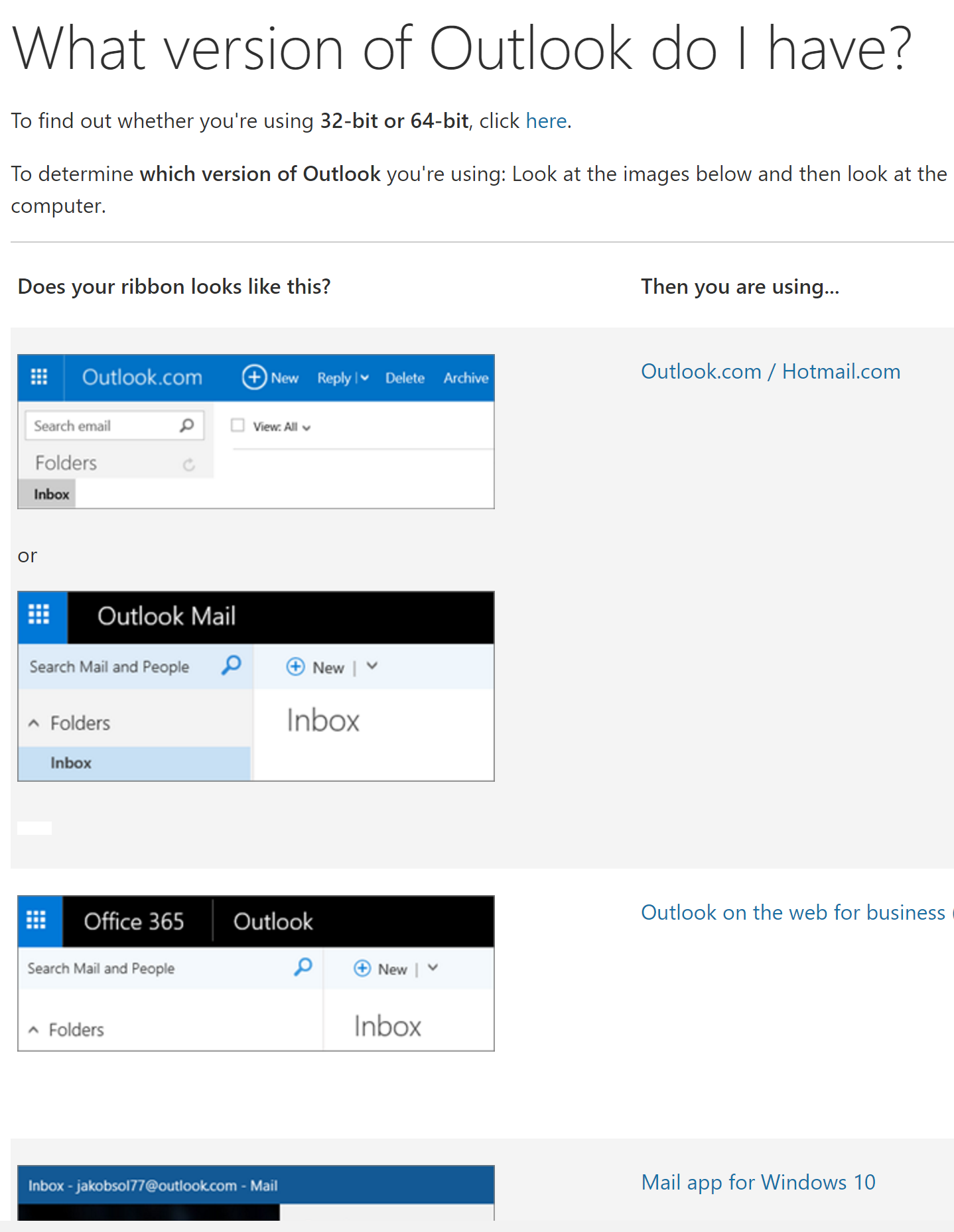Click the New plus icon in Office 365 image
The width and height of the screenshot is (954, 1232).
(x=362, y=968)
